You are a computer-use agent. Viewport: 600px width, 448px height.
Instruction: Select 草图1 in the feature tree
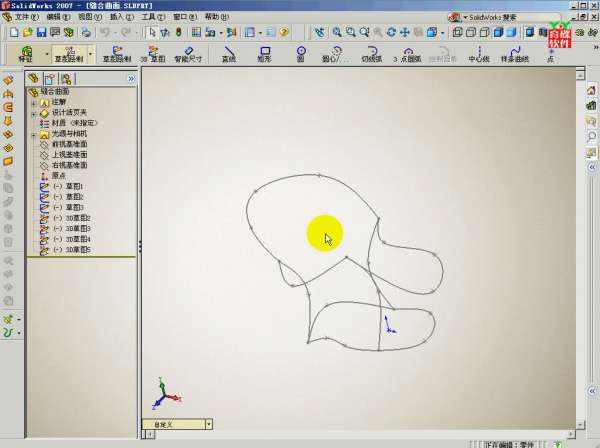68,186
